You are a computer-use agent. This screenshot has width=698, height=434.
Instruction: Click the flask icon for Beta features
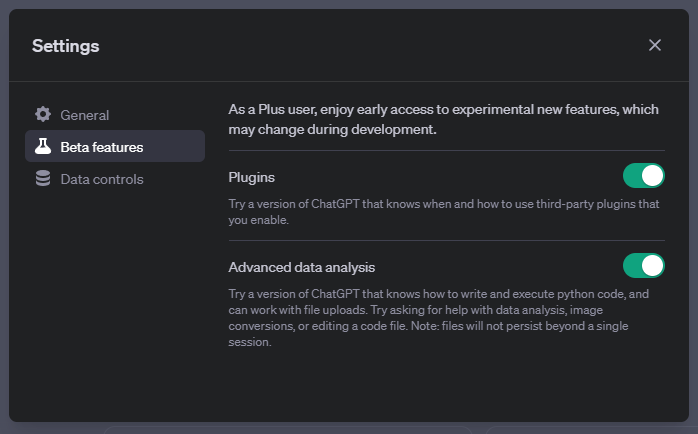(43, 147)
